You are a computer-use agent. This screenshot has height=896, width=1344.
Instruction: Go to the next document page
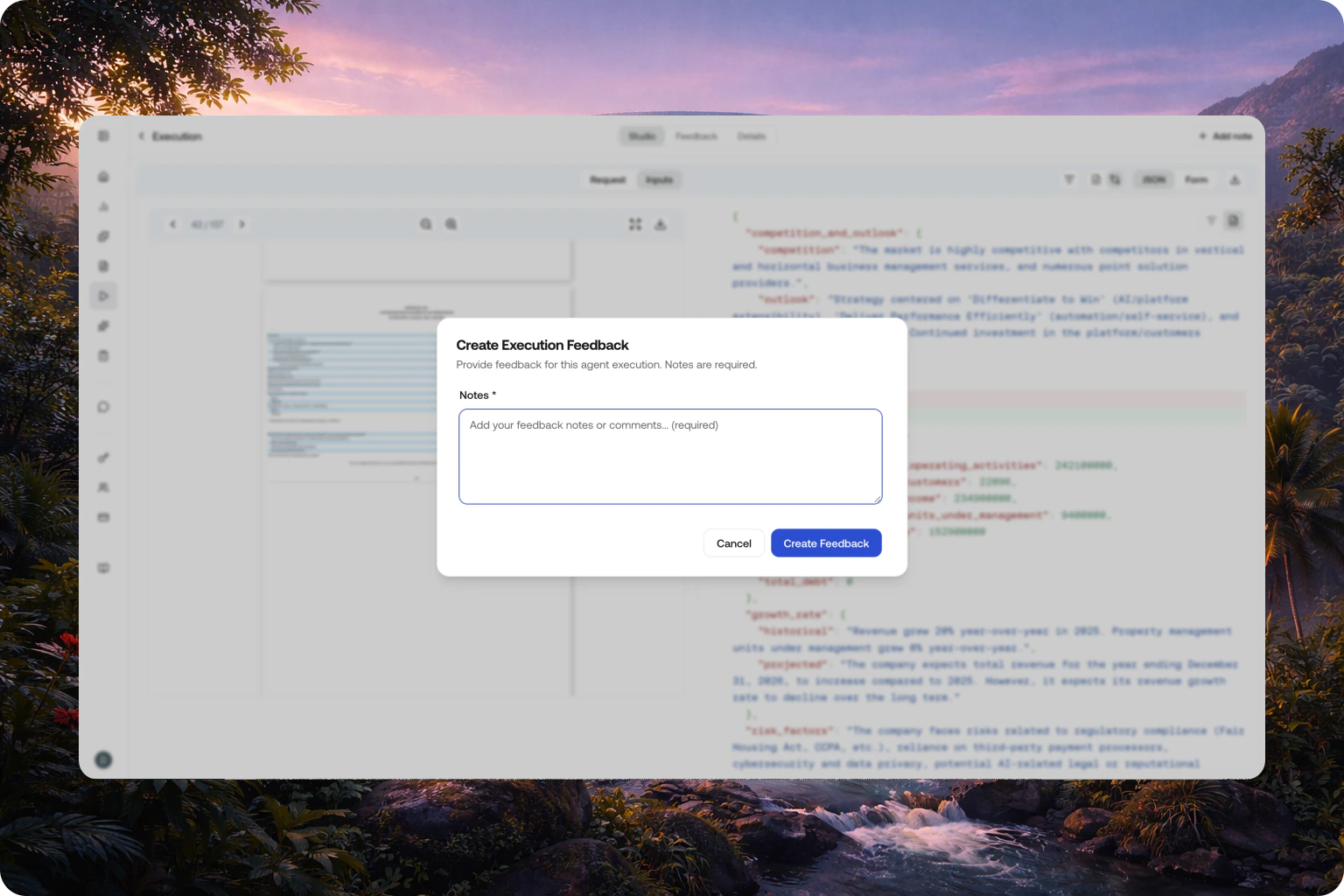[241, 225]
